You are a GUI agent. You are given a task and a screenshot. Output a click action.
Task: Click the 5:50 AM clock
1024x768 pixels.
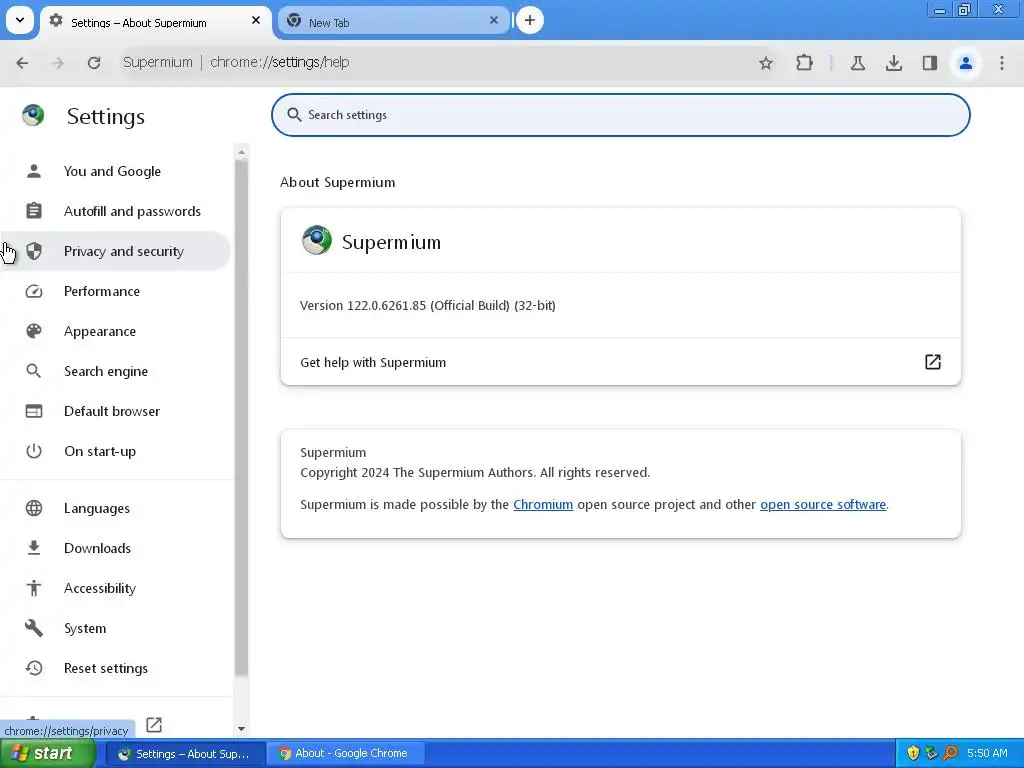[987, 754]
